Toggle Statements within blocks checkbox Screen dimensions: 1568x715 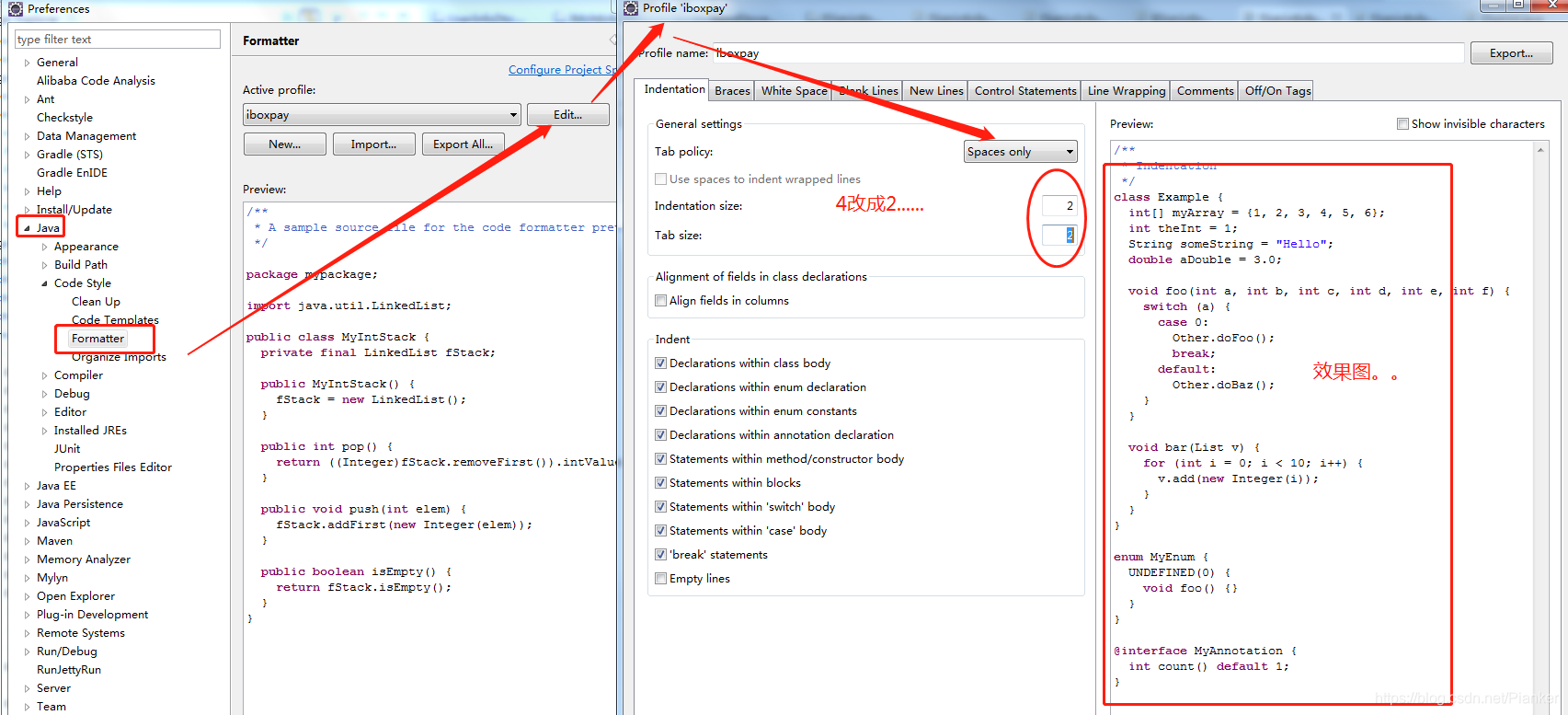(660, 483)
